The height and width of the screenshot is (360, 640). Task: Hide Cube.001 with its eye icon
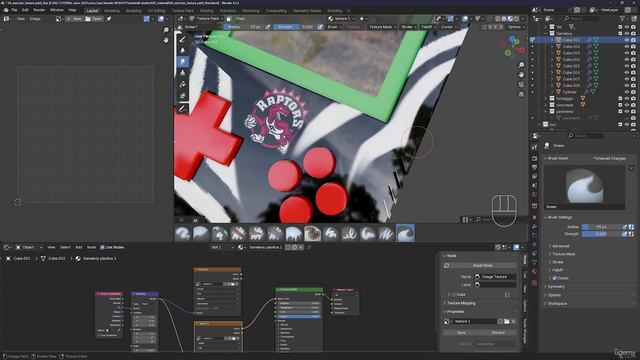coord(627,40)
